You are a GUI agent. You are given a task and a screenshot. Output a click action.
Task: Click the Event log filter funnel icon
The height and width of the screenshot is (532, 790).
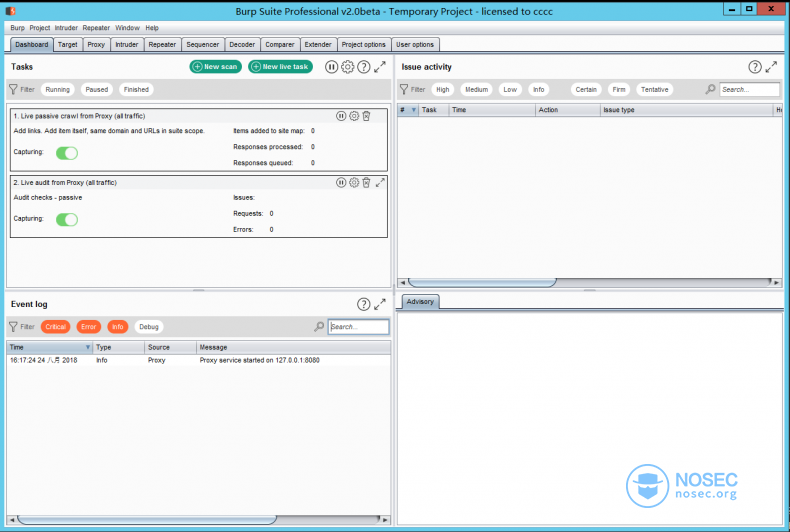[x=14, y=326]
